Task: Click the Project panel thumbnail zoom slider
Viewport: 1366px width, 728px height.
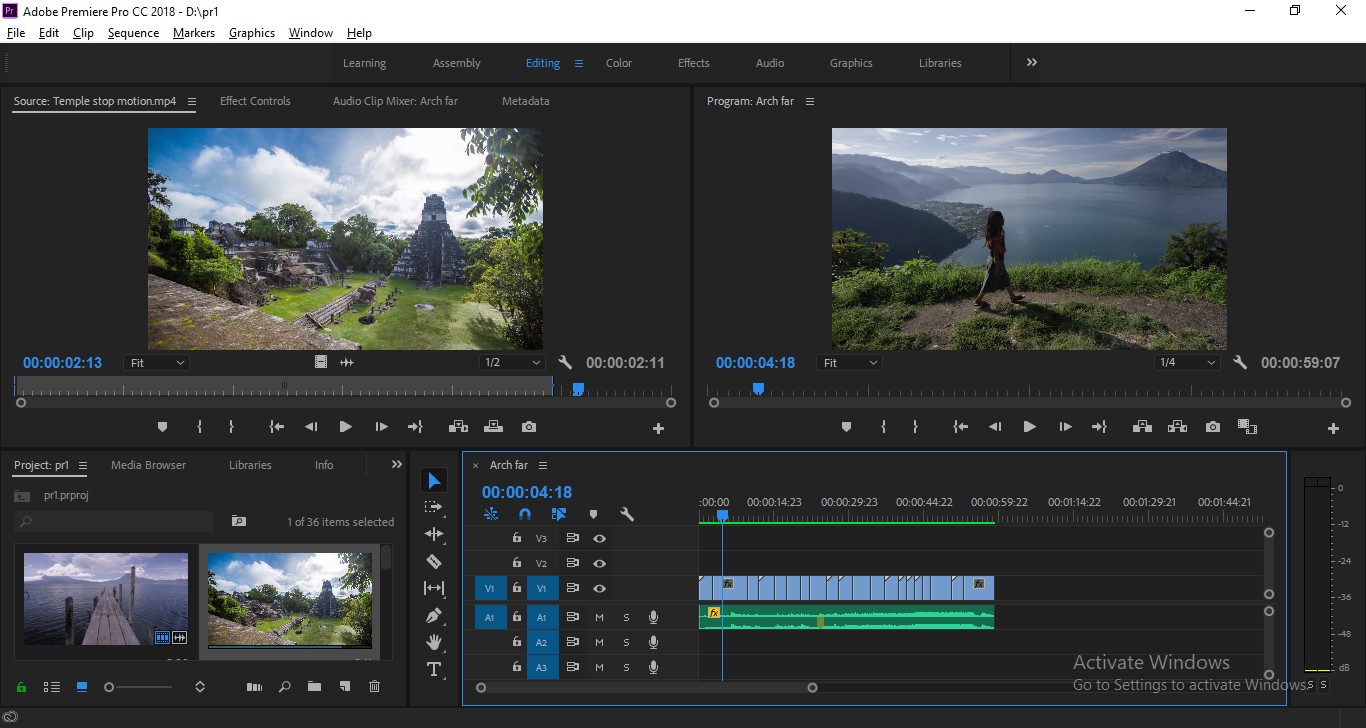Action: point(140,687)
